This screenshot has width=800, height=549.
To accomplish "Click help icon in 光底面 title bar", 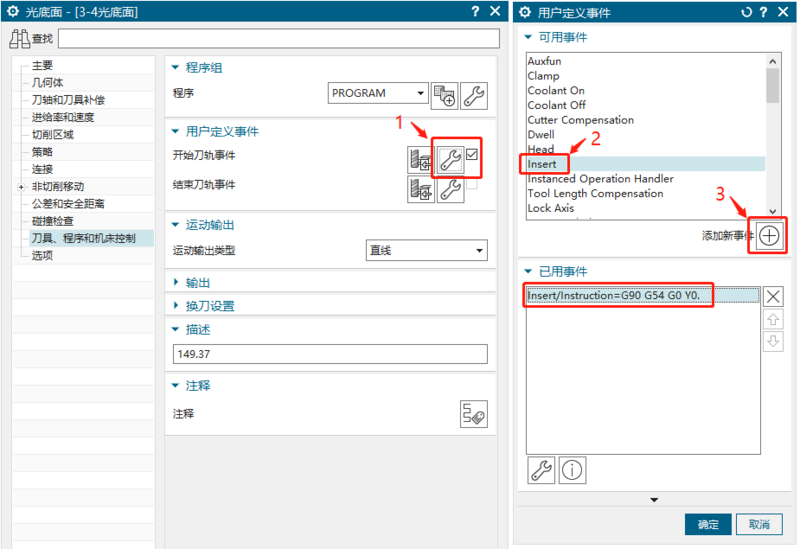I will tap(476, 11).
